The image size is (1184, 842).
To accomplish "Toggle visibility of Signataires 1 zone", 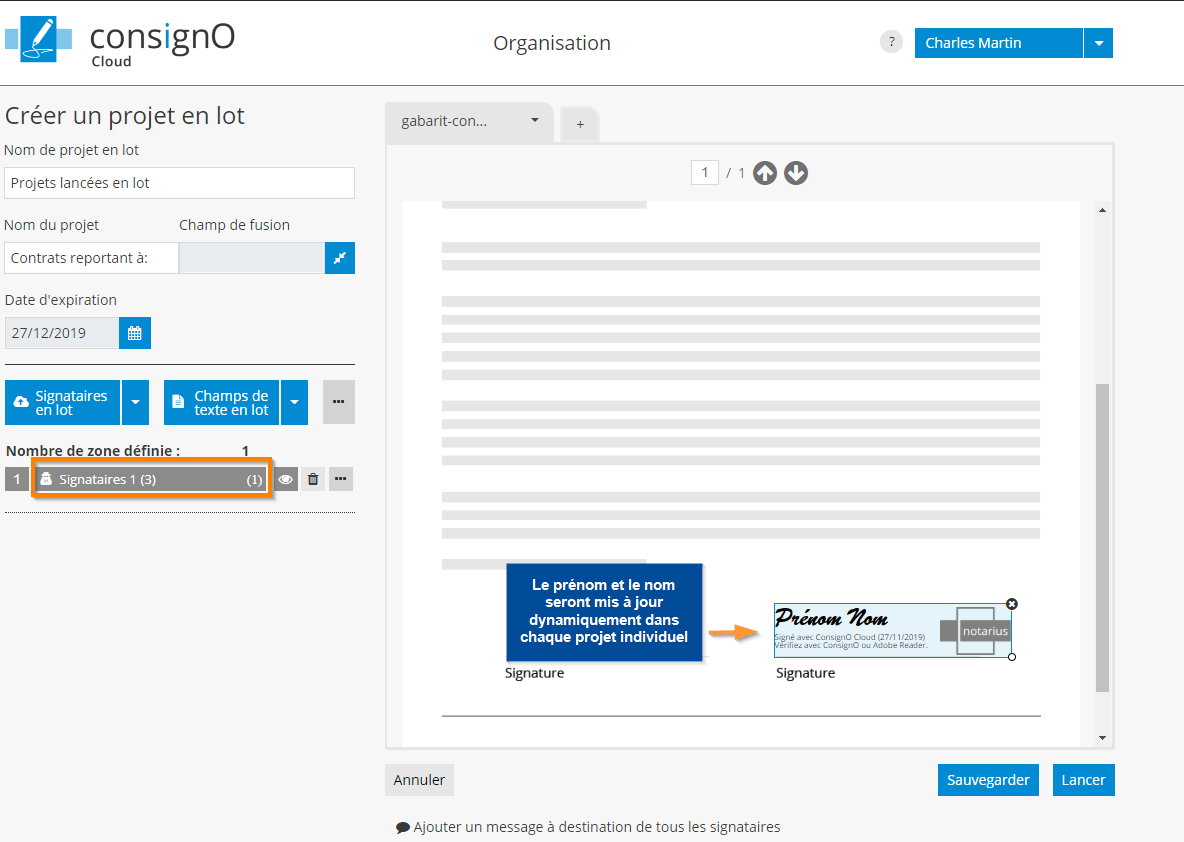I will click(286, 480).
